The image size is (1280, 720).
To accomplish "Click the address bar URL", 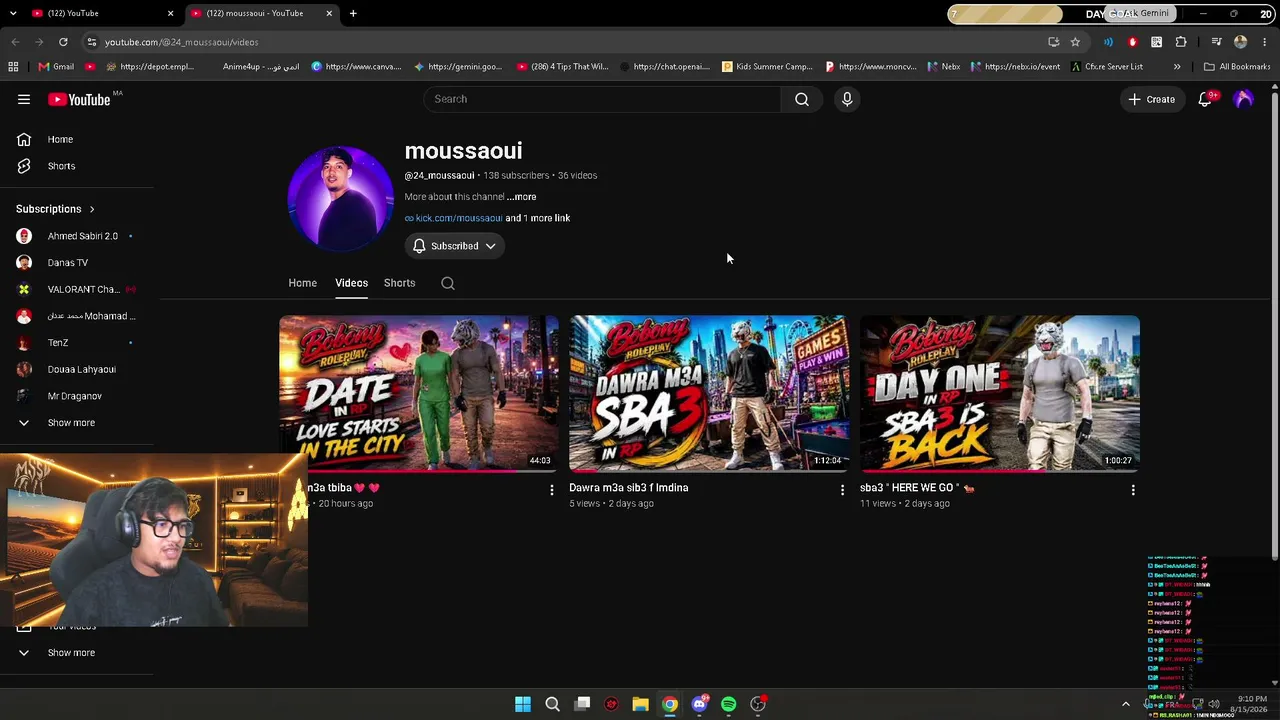I will pos(181,42).
